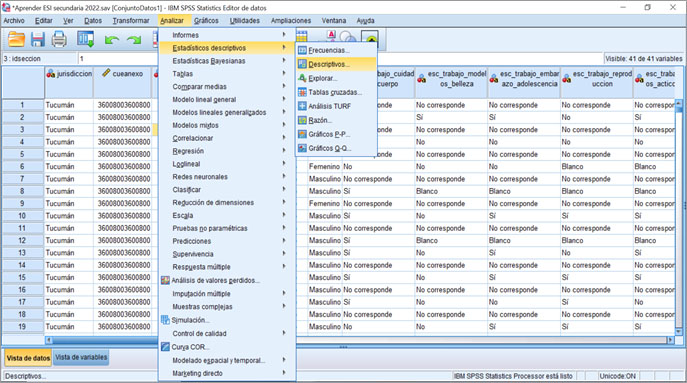
Task: Click the Explorar icon in submenu
Action: pyautogui.click(x=302, y=78)
